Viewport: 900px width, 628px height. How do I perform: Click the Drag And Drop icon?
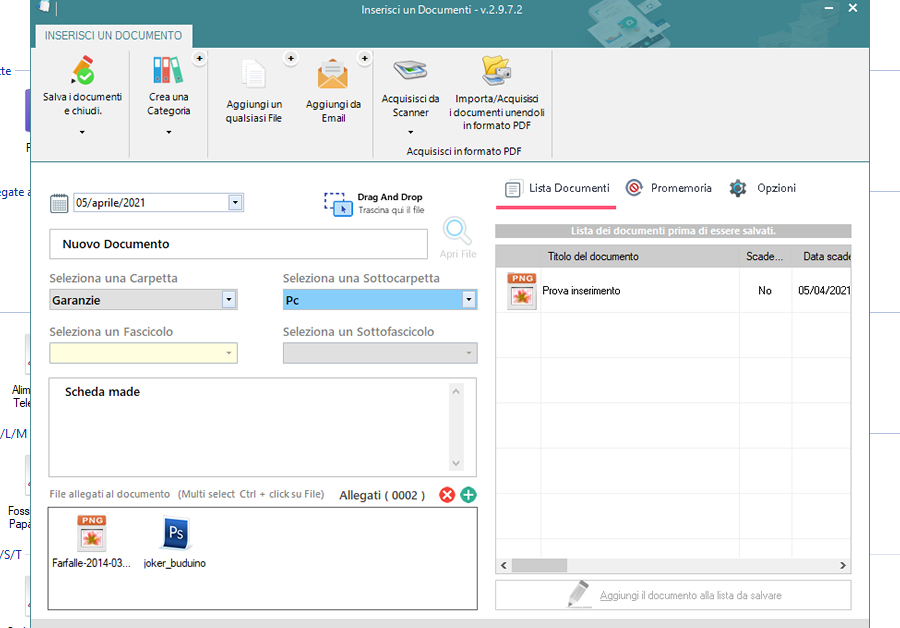pos(335,203)
